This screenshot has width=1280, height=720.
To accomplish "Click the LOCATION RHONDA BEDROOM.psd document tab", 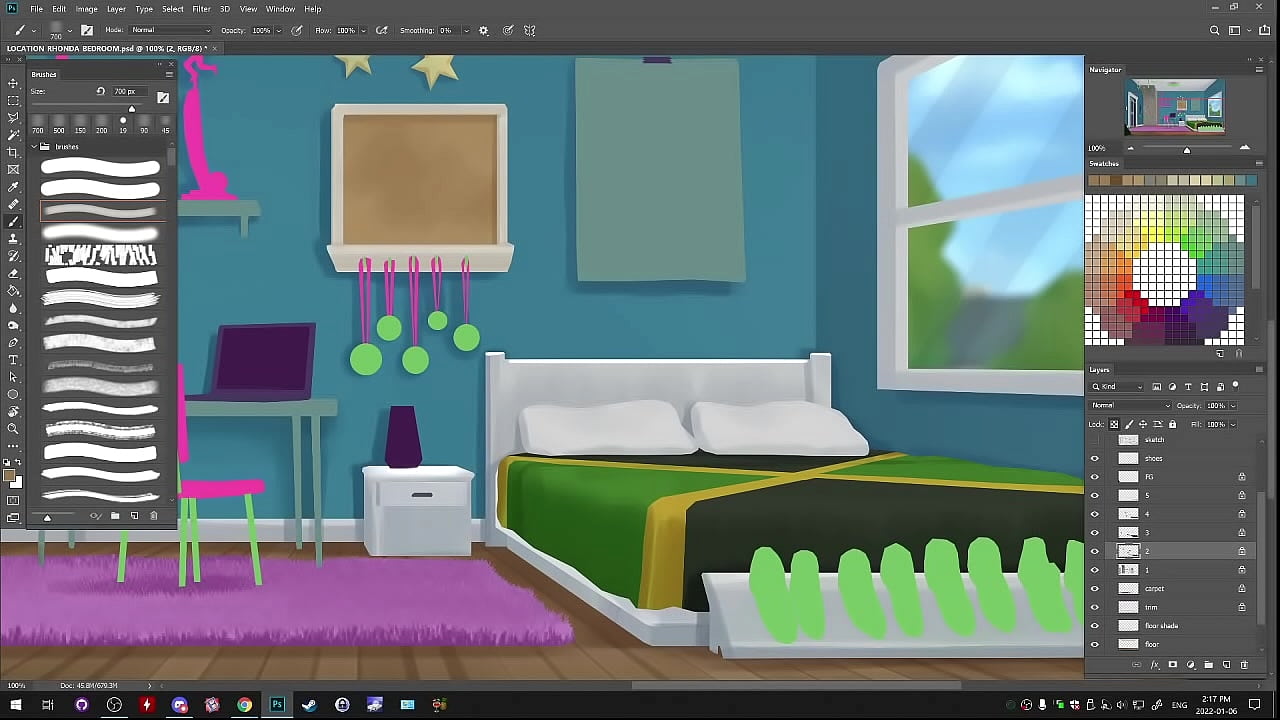I will tap(108, 48).
